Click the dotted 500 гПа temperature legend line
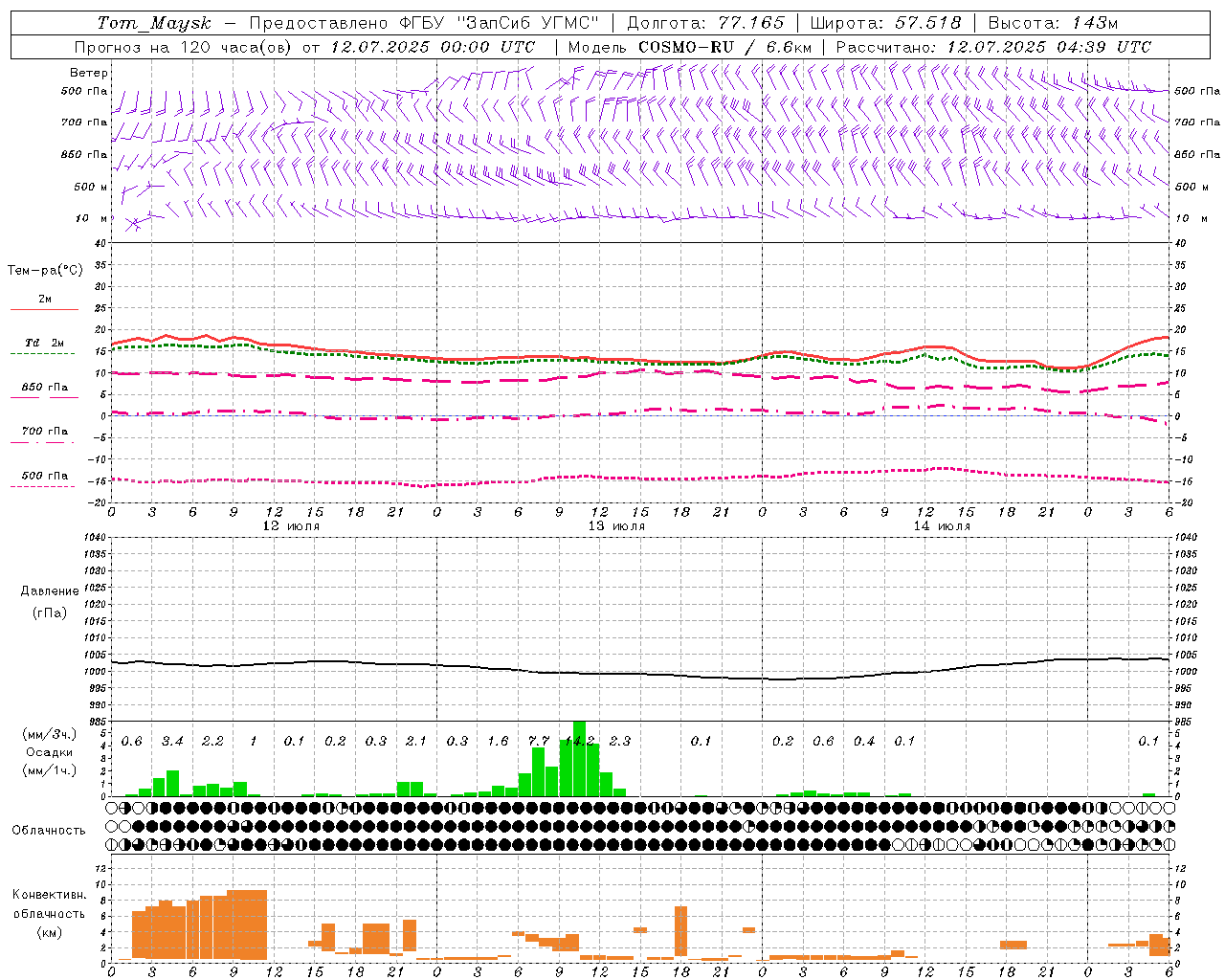 [x=42, y=487]
